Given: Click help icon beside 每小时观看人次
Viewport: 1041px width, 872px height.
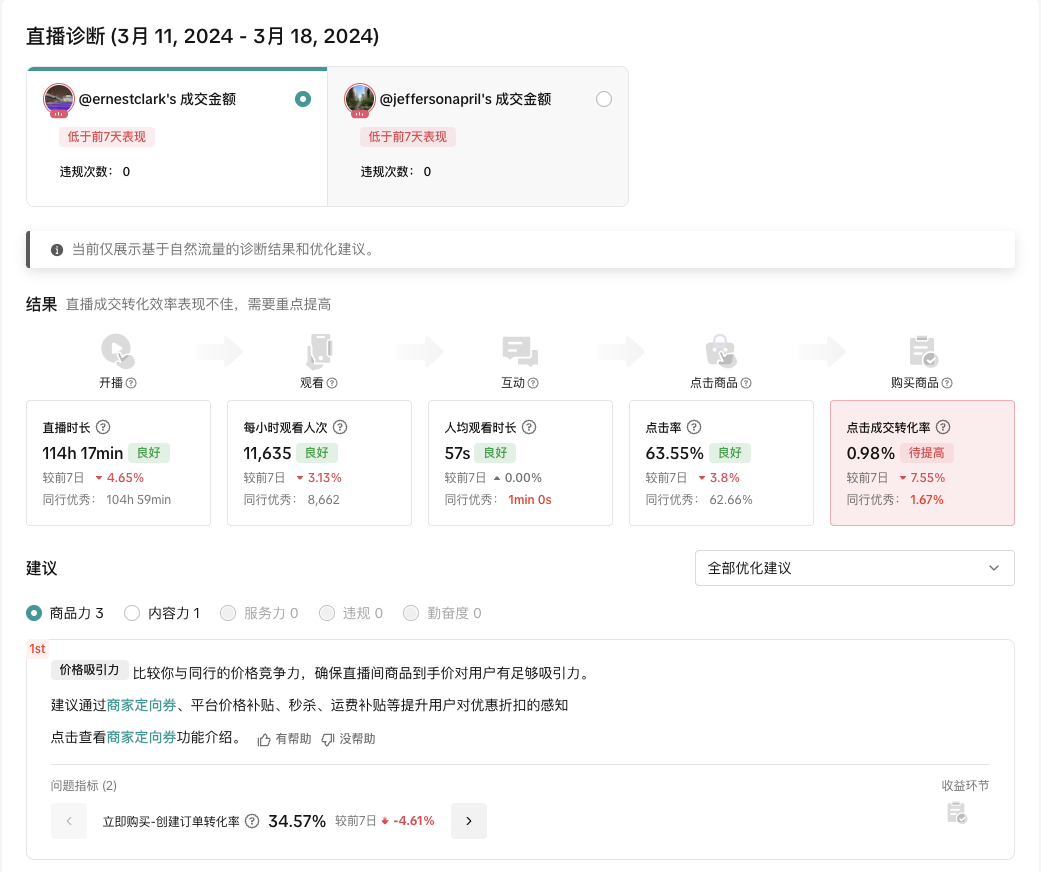Looking at the screenshot, I should coord(340,427).
